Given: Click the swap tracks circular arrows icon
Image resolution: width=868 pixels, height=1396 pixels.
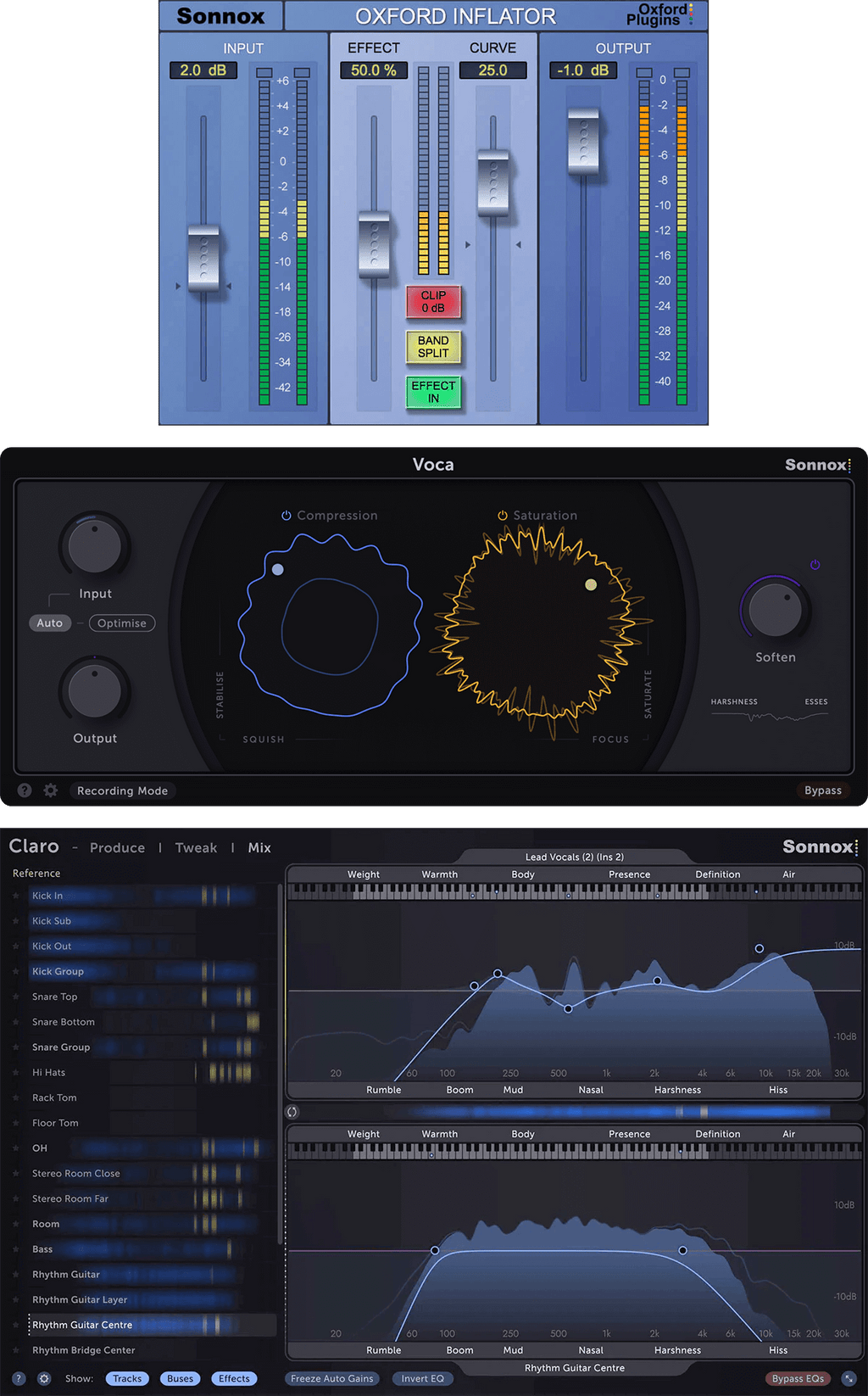Looking at the screenshot, I should click(292, 1112).
